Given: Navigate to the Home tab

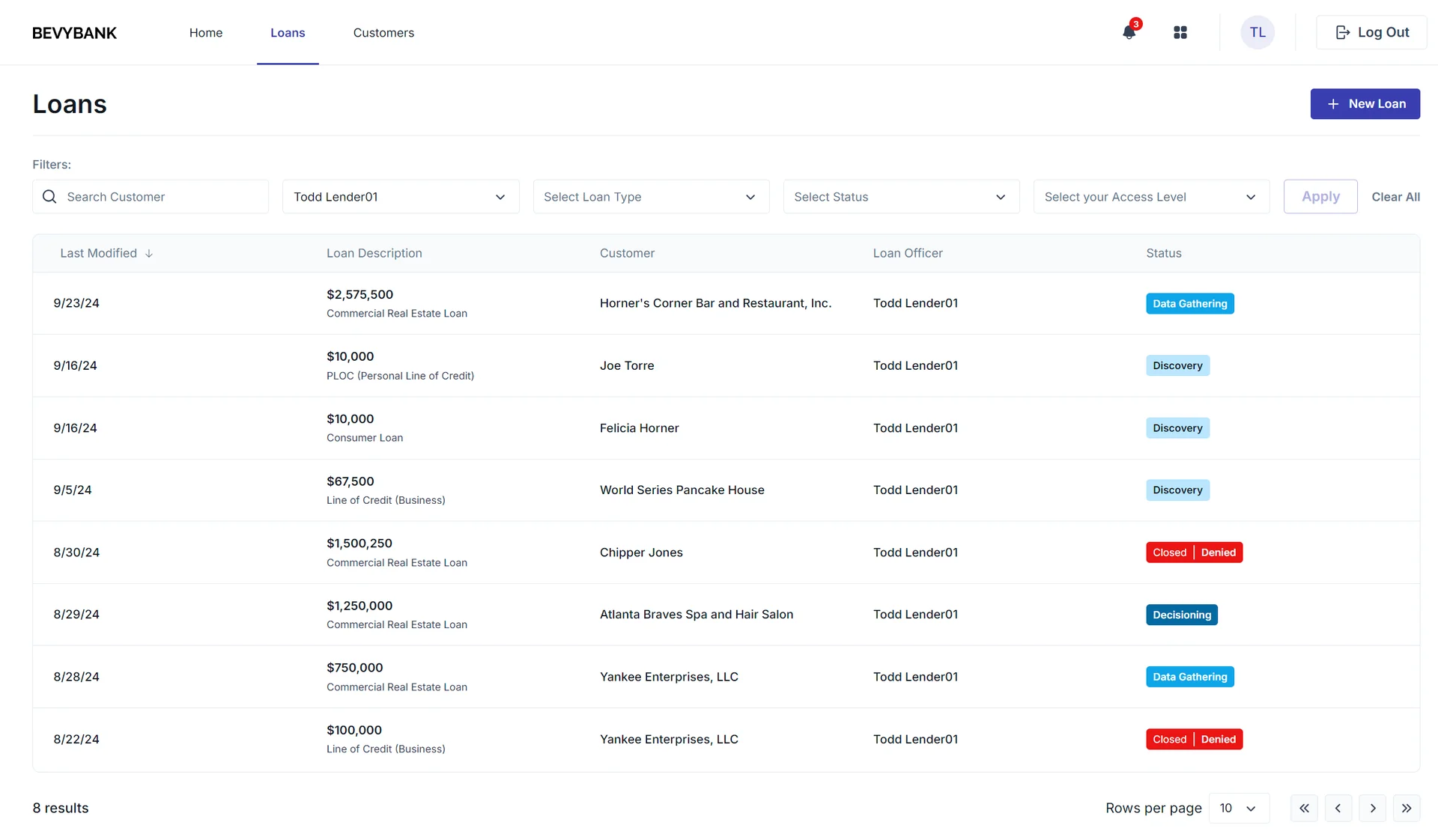Looking at the screenshot, I should tap(206, 32).
